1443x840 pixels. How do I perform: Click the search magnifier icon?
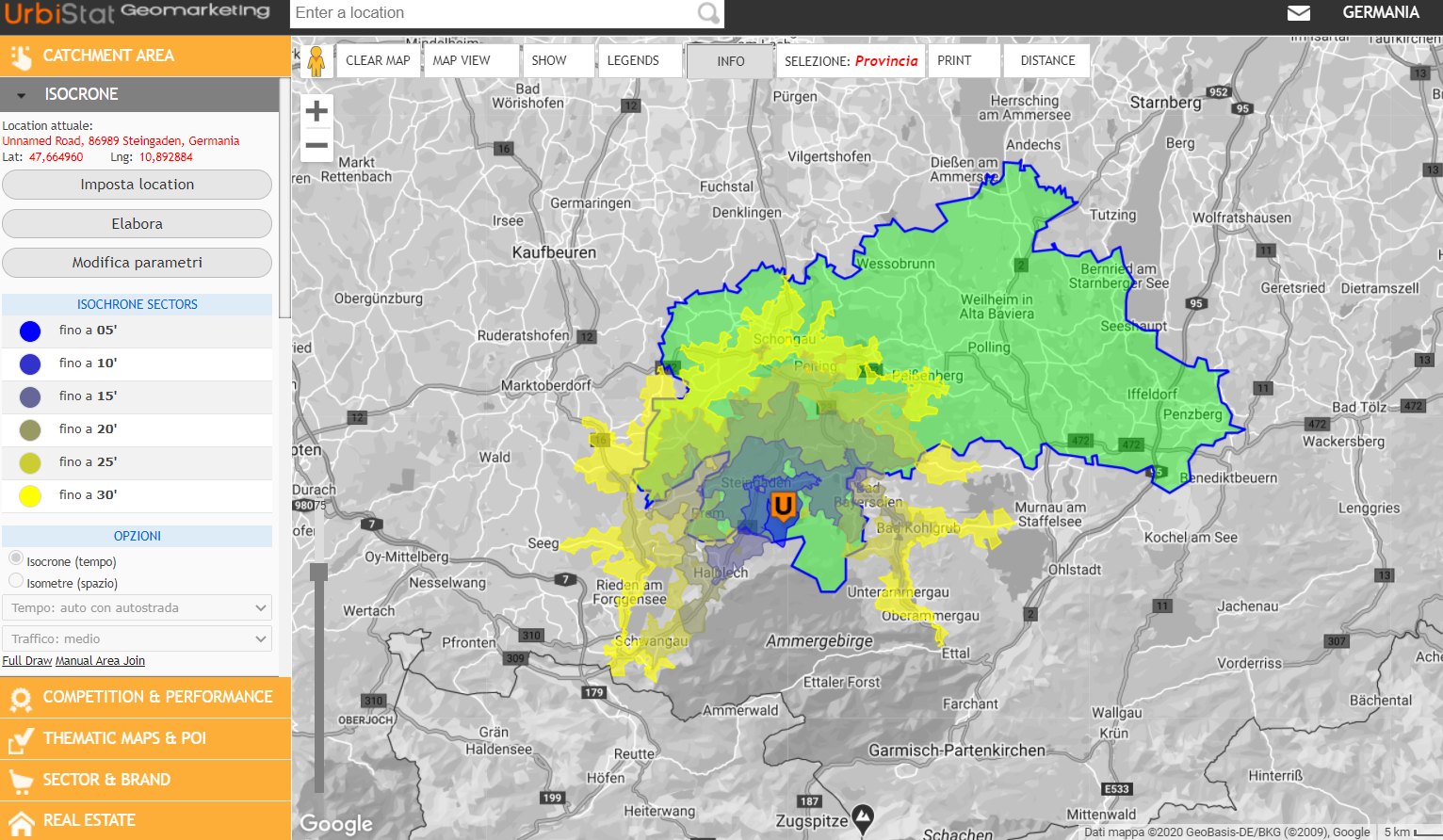pyautogui.click(x=708, y=13)
